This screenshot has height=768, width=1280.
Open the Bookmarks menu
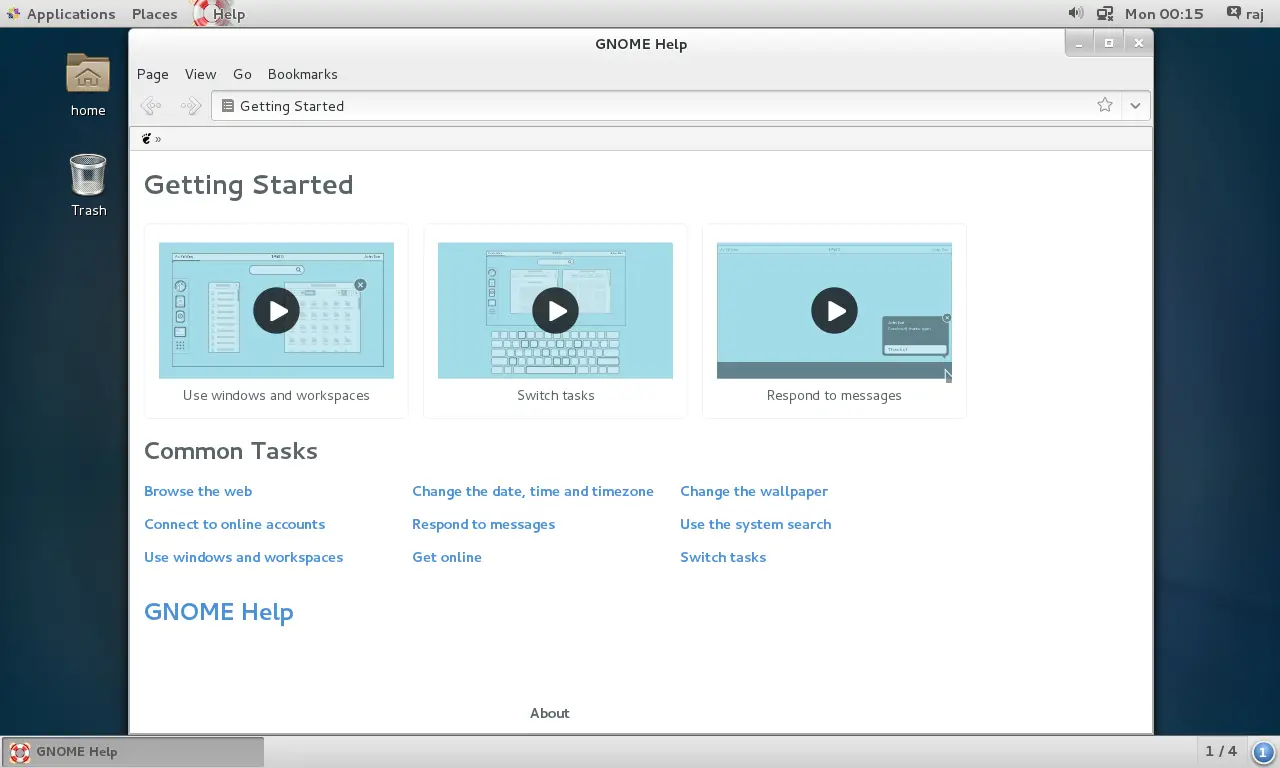(x=303, y=74)
